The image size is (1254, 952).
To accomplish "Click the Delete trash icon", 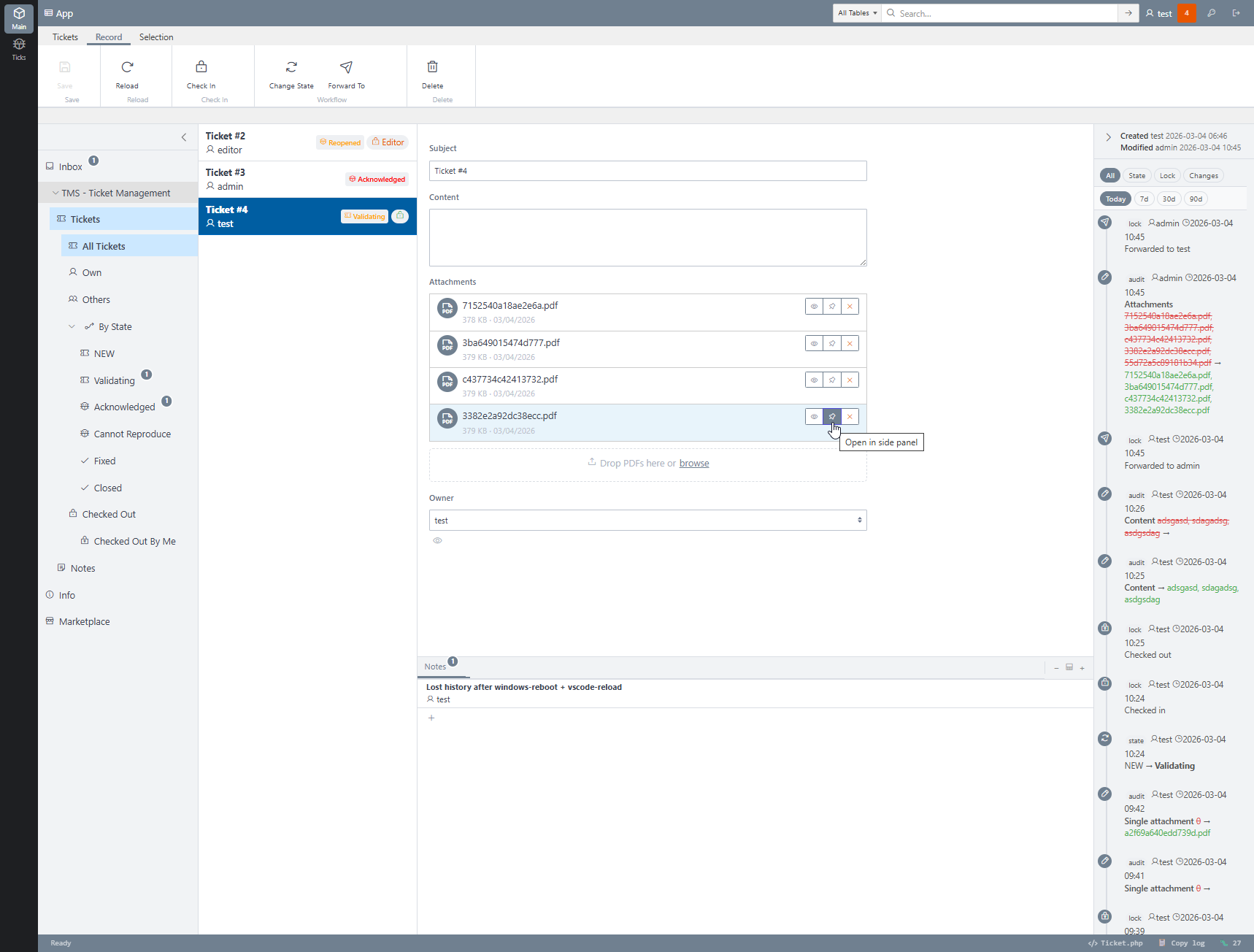I will (432, 67).
